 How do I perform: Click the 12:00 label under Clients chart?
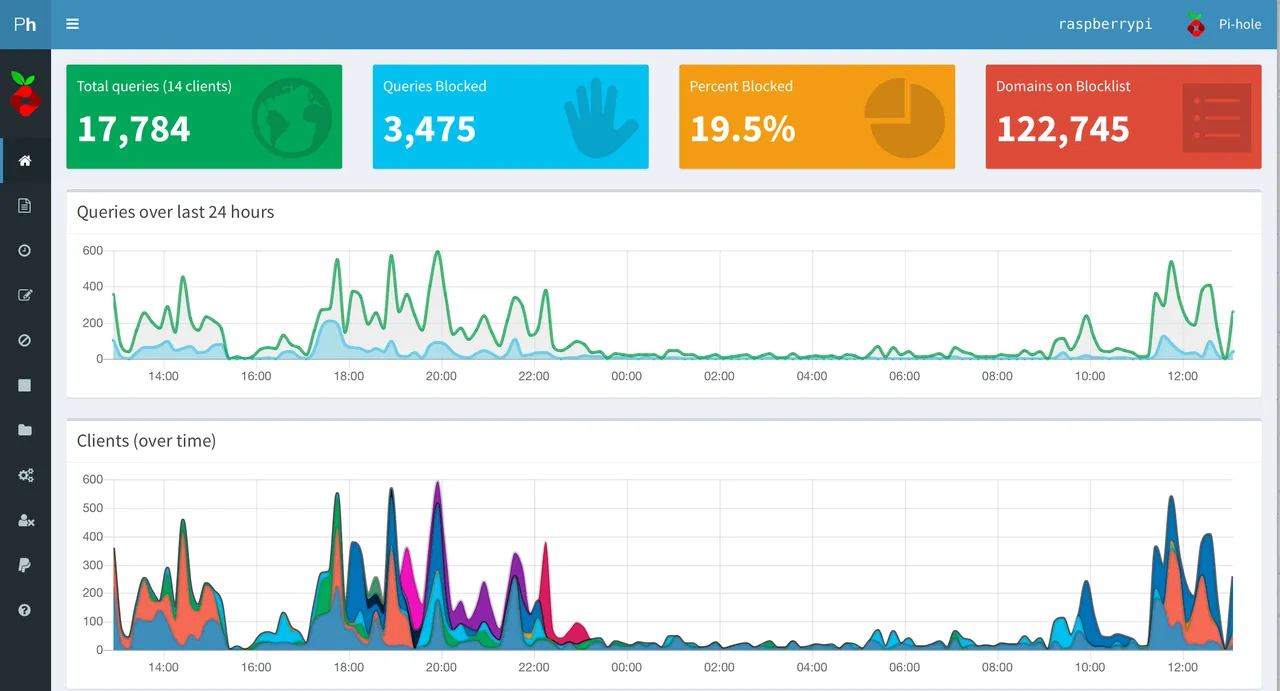click(1182, 667)
